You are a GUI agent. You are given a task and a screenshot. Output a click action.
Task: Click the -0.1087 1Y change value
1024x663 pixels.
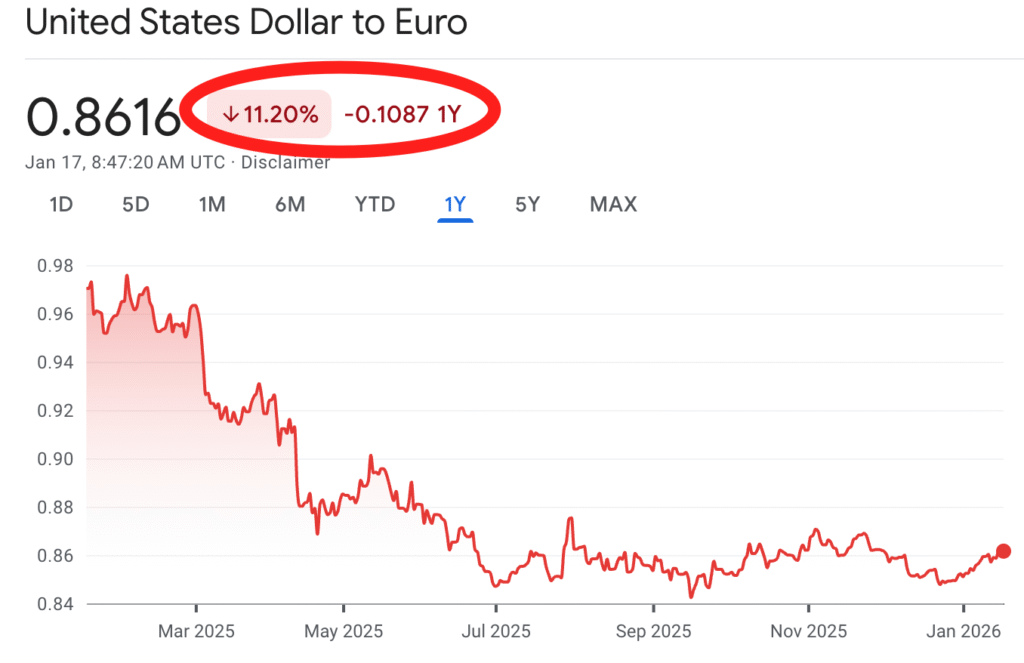[x=402, y=115]
